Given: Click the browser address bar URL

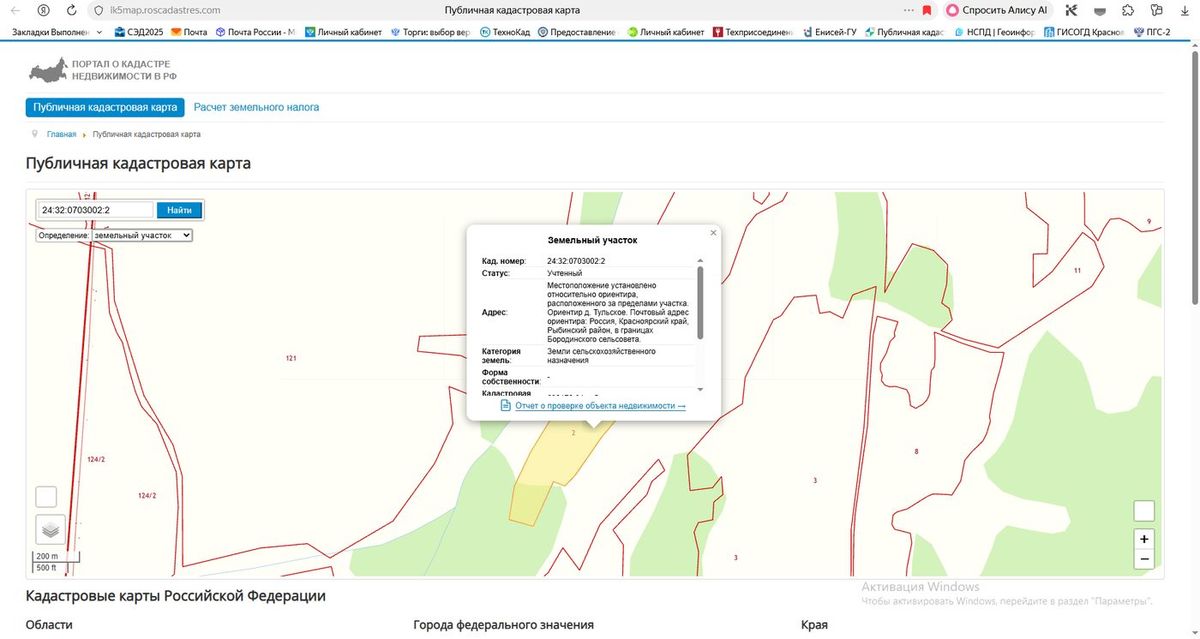Looking at the screenshot, I should (165, 10).
